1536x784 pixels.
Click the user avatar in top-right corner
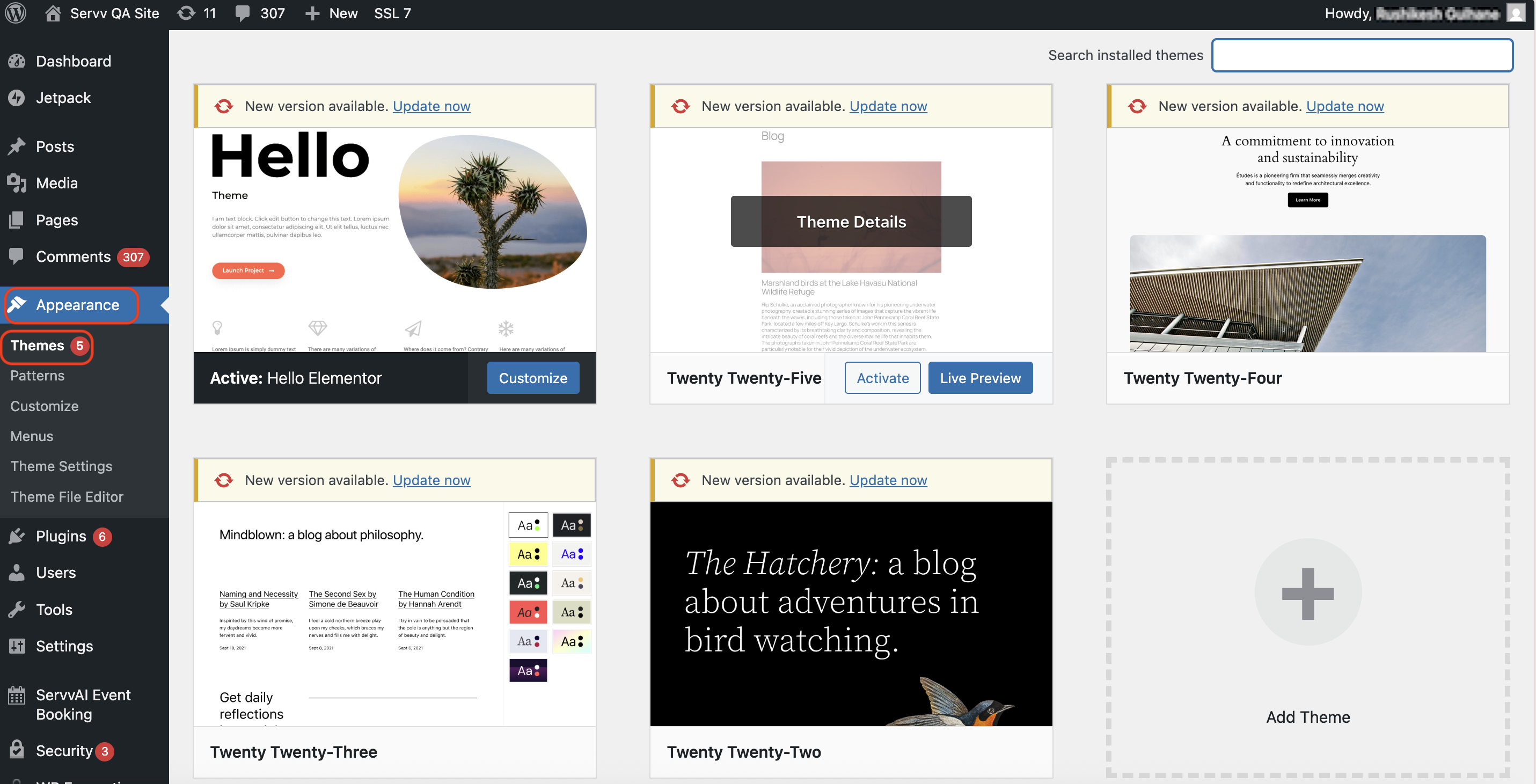(x=1515, y=13)
